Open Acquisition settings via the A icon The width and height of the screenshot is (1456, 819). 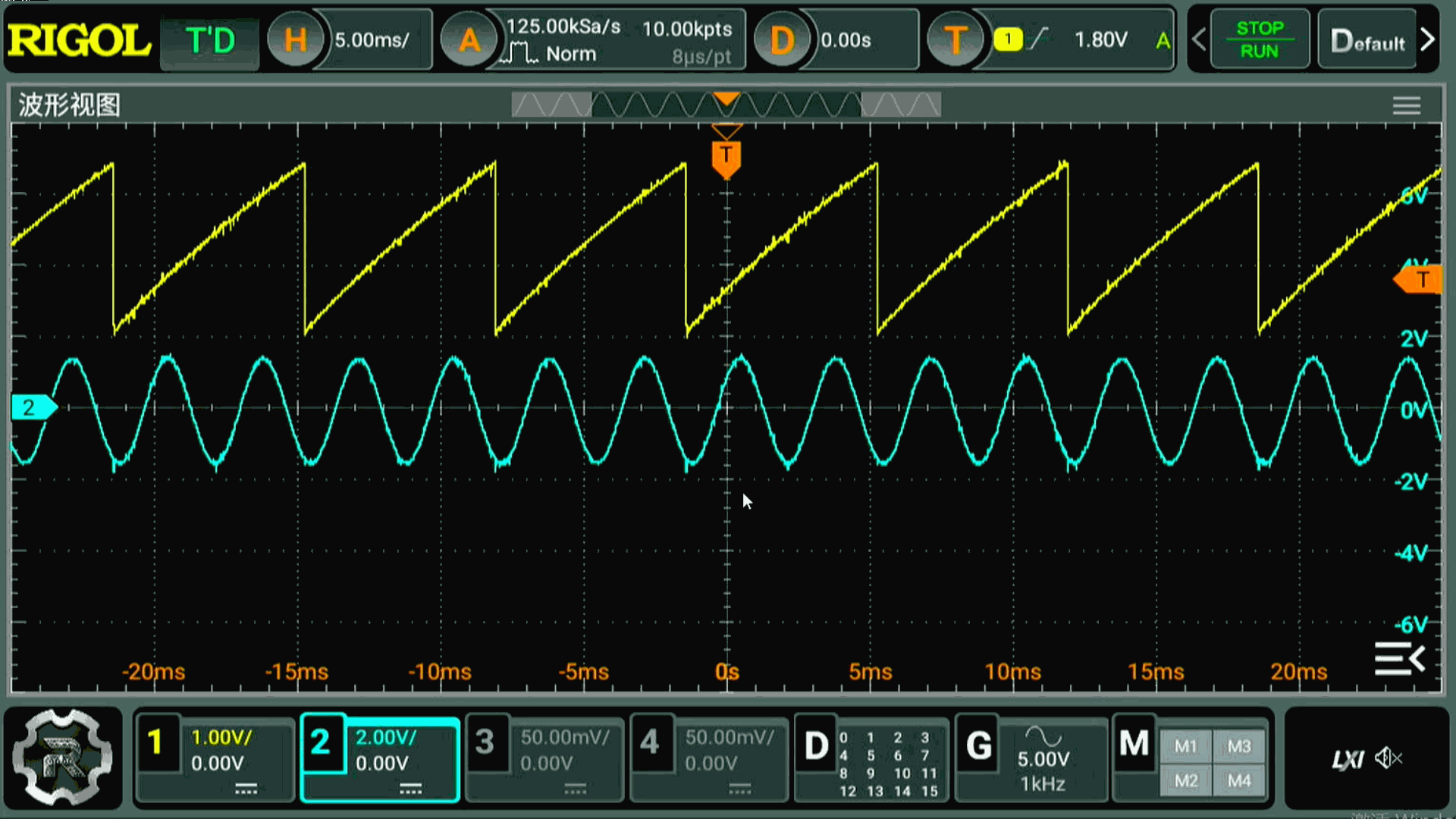tap(469, 39)
